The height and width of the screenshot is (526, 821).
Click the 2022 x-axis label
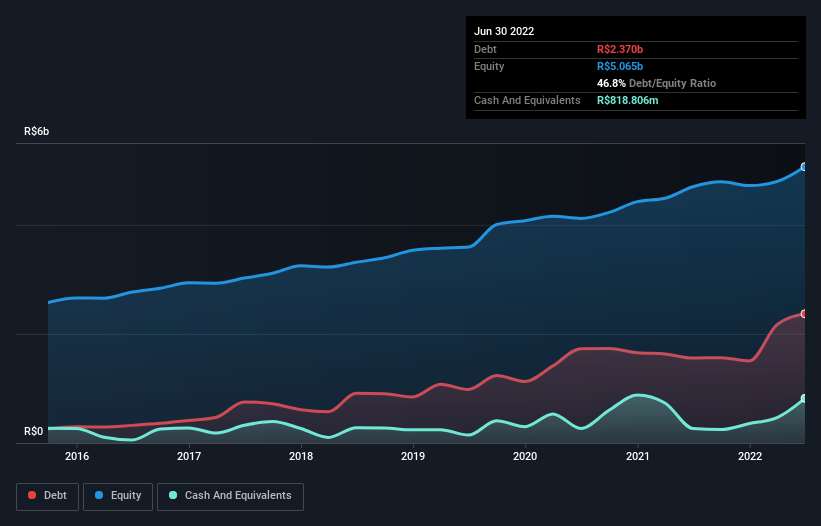coord(750,456)
